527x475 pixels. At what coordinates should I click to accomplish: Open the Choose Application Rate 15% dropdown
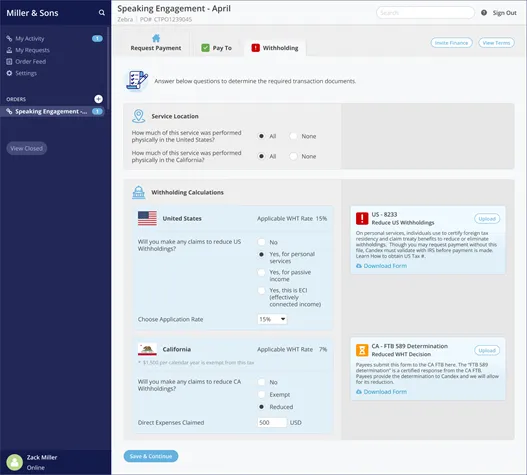[272, 319]
